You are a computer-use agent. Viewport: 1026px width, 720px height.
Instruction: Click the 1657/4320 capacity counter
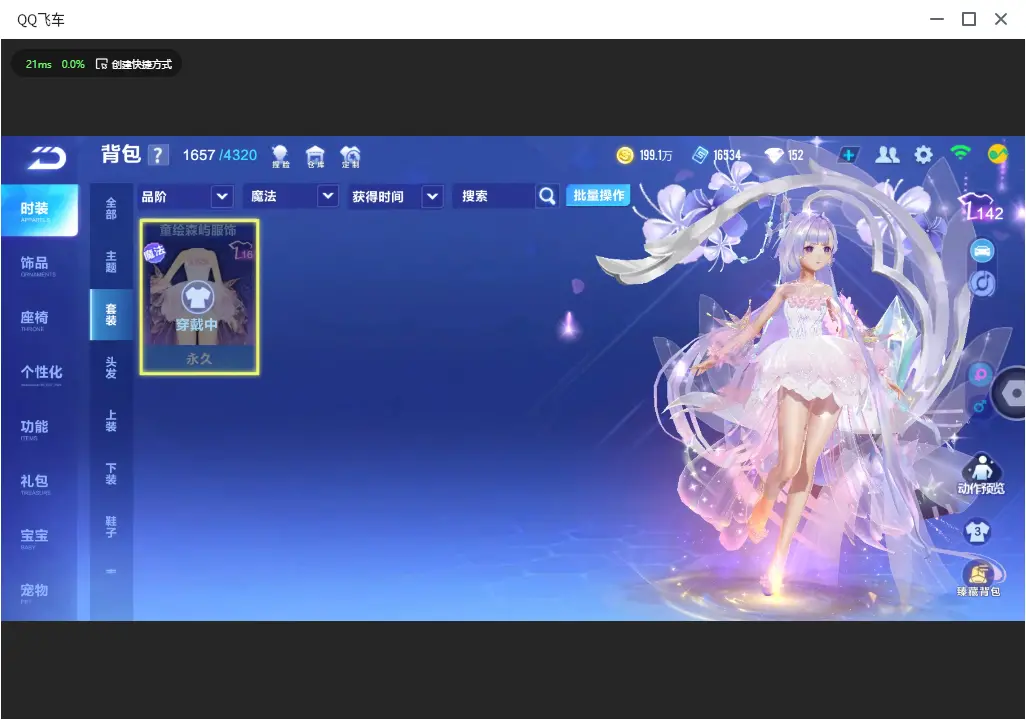pyautogui.click(x=219, y=156)
